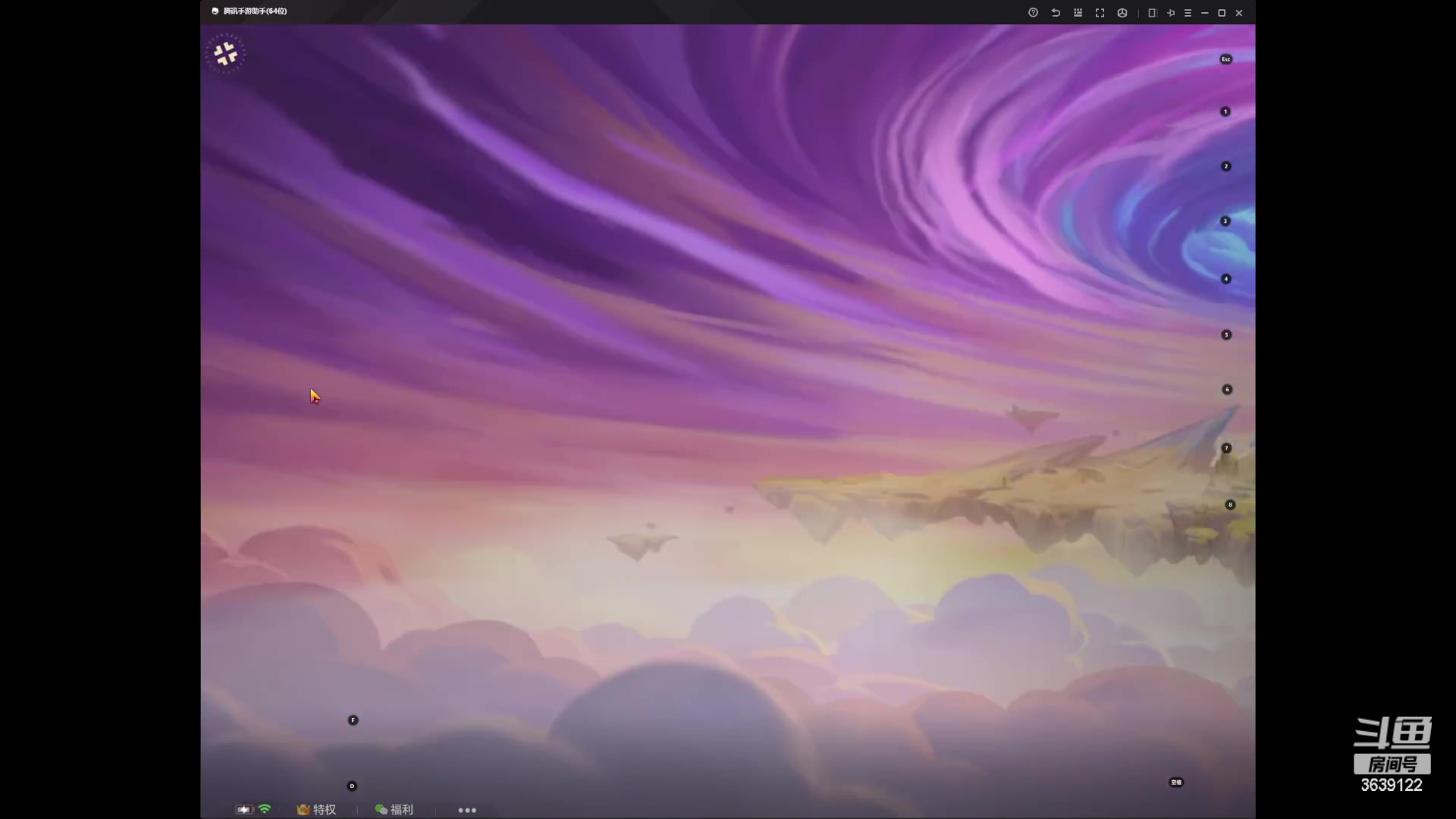1456x819 pixels.
Task: Click the key marker labeled 5
Action: (x=1226, y=334)
